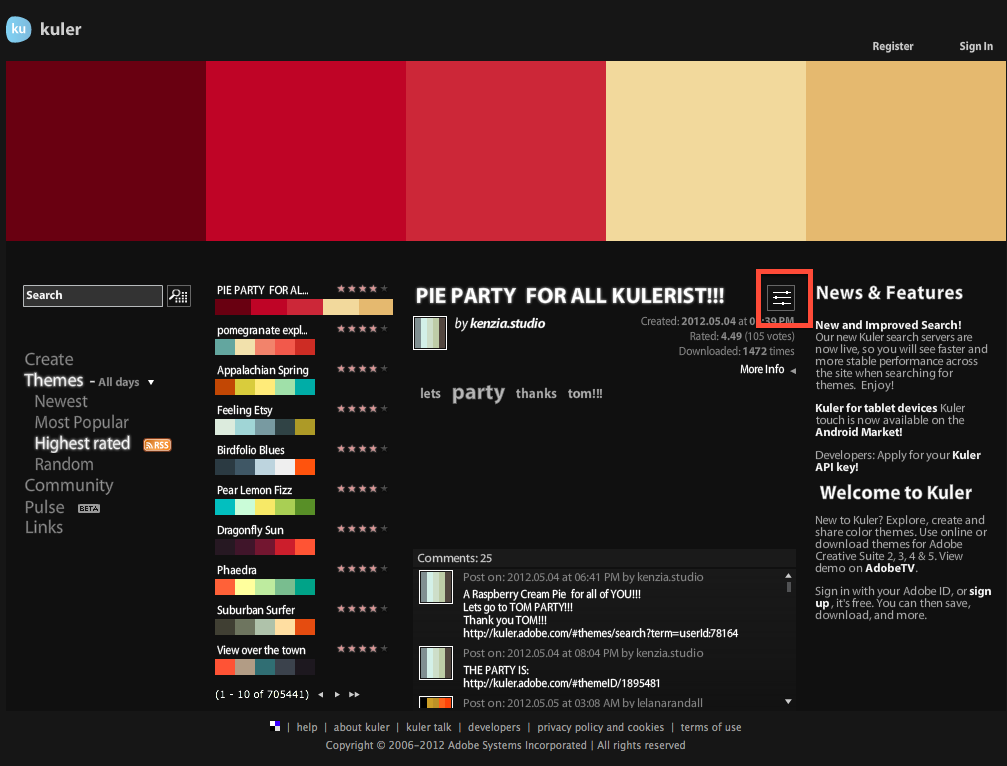The width and height of the screenshot is (1007, 766).
Task: Click avatar on the 08:04 PM comment
Action: coord(436,663)
